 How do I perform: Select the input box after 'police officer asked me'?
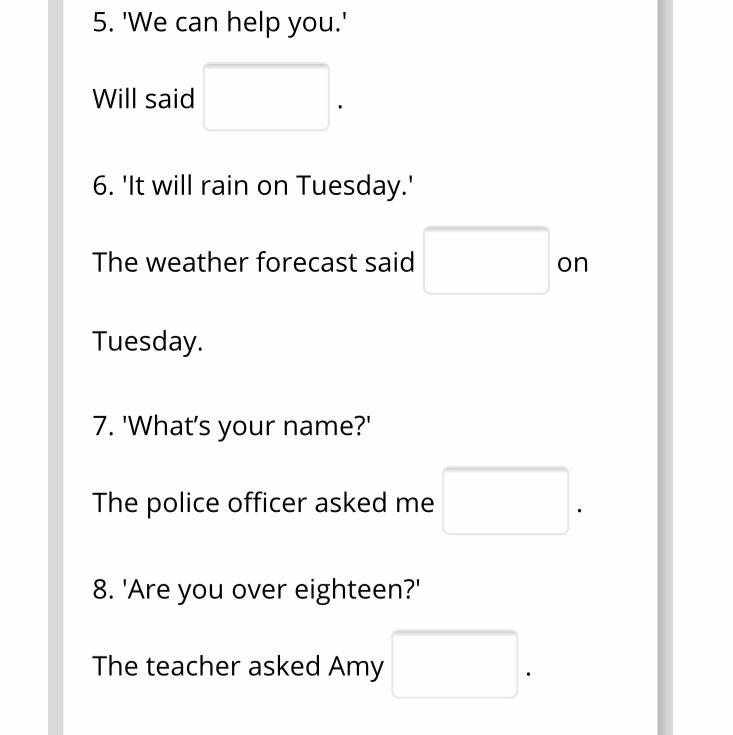(x=505, y=501)
